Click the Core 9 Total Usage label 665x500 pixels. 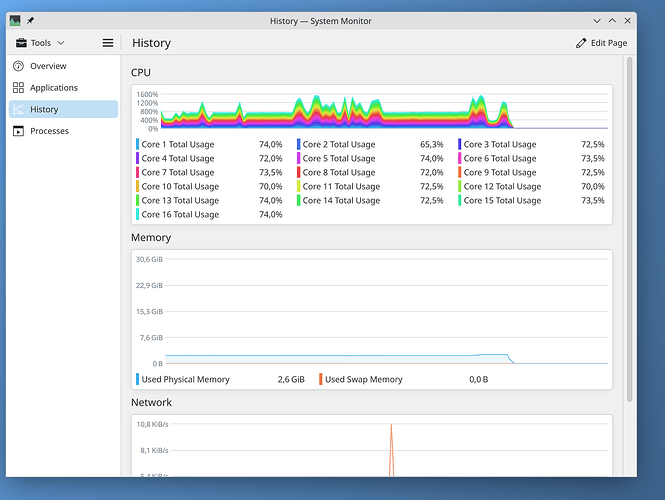pos(500,172)
